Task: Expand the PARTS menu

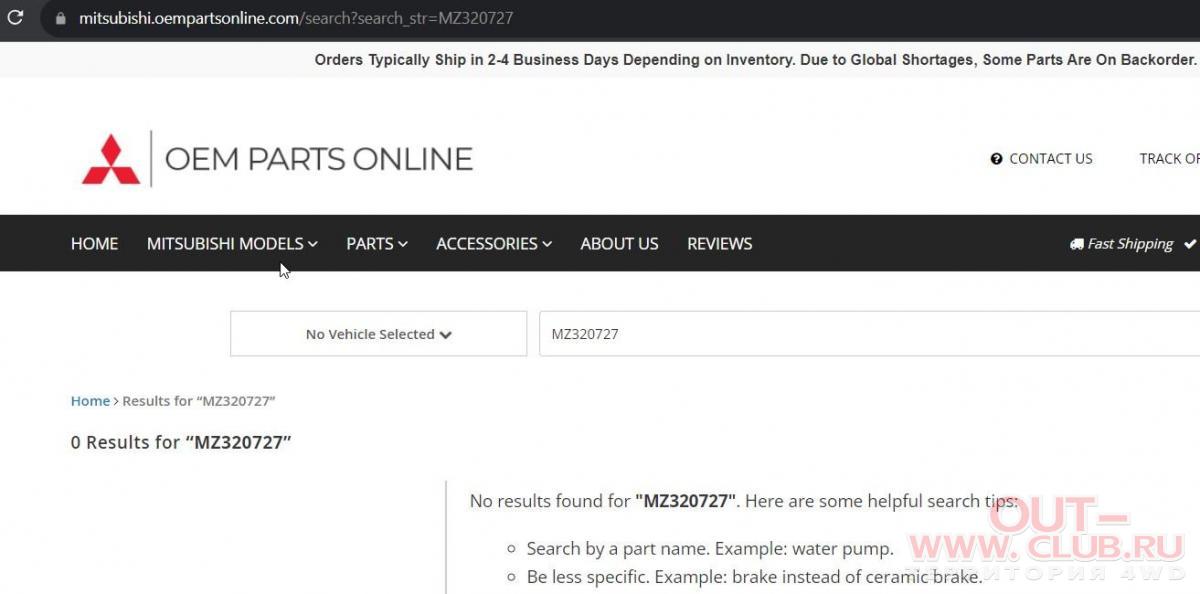Action: tap(377, 243)
